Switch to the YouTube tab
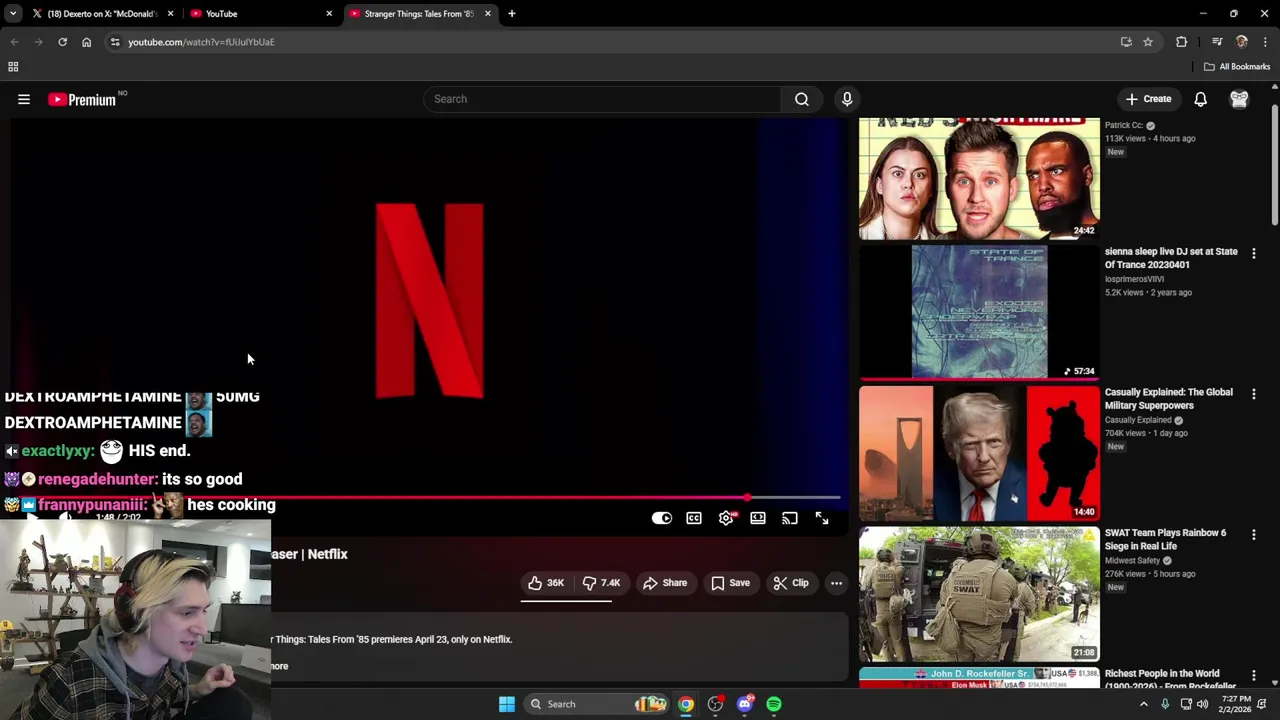1280x720 pixels. click(262, 14)
